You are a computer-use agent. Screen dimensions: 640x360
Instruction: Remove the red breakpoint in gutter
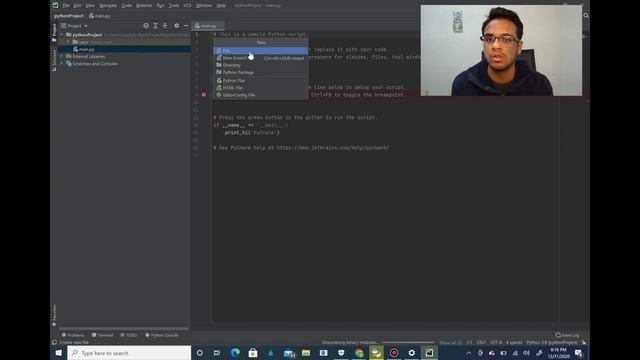click(204, 95)
